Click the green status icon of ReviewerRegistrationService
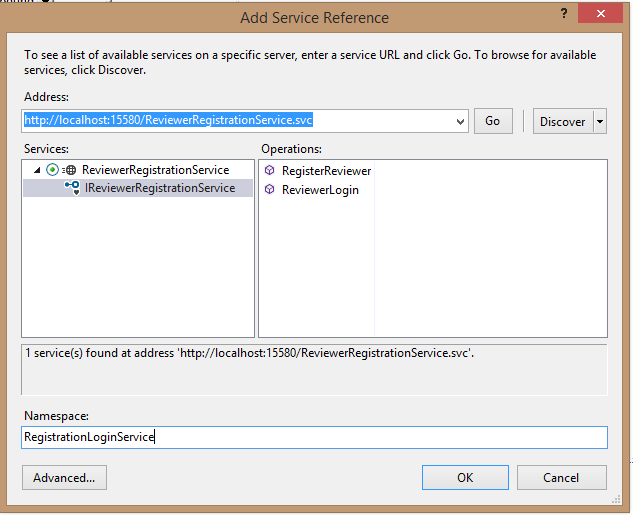The image size is (633, 515). coord(52,170)
